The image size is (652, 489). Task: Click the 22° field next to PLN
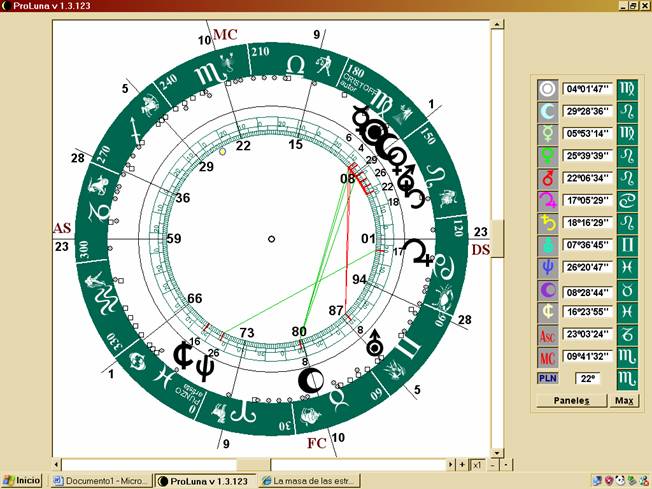tap(587, 378)
